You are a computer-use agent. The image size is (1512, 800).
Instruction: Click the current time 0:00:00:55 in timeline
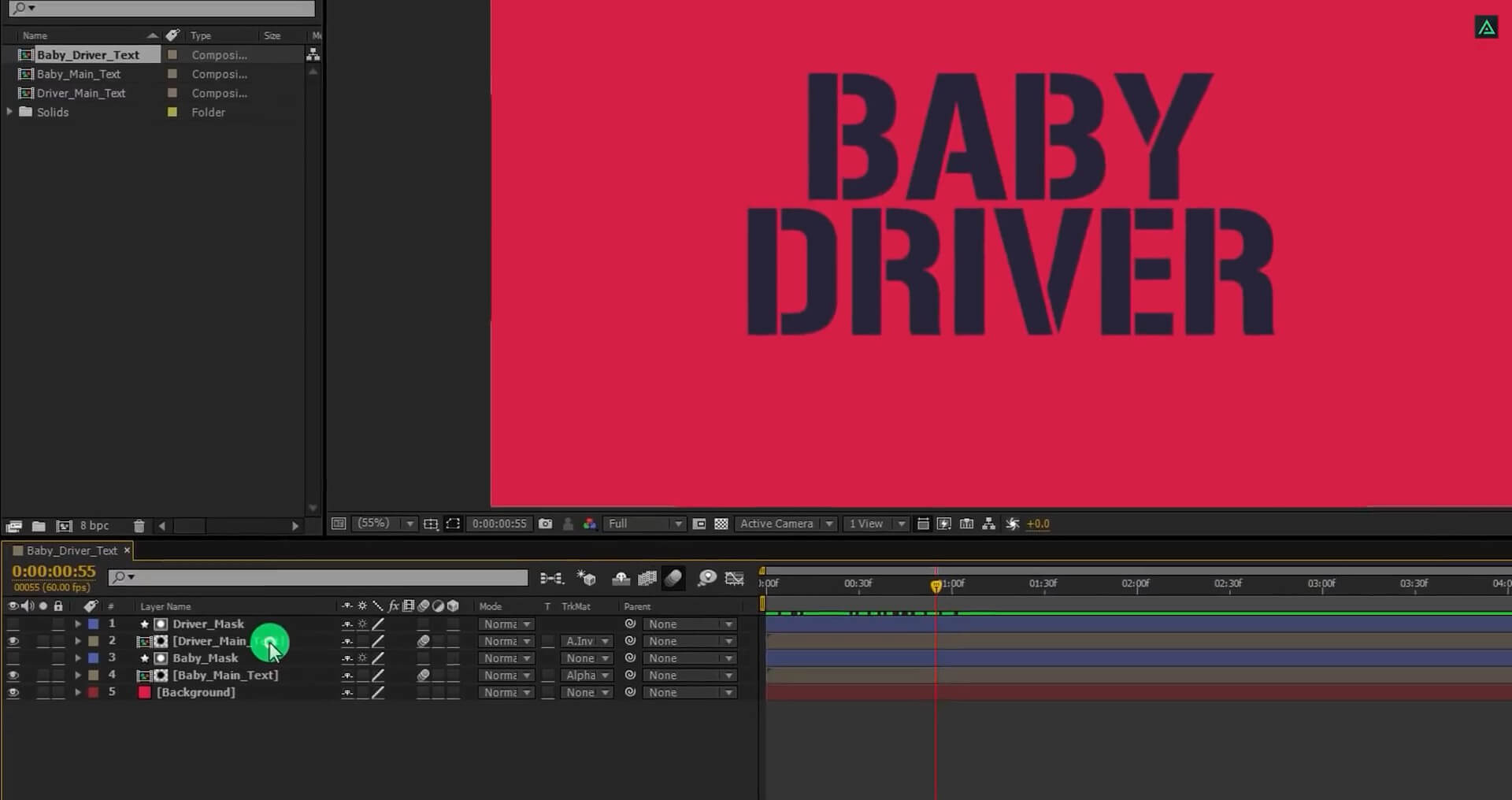tap(54, 572)
